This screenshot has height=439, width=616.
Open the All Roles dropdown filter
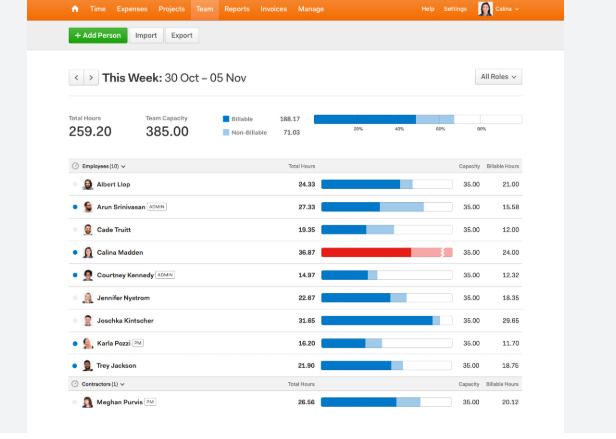498,77
